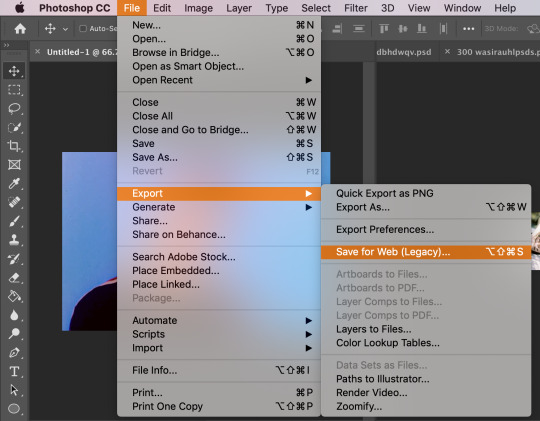Open the Image menu

pos(198,8)
